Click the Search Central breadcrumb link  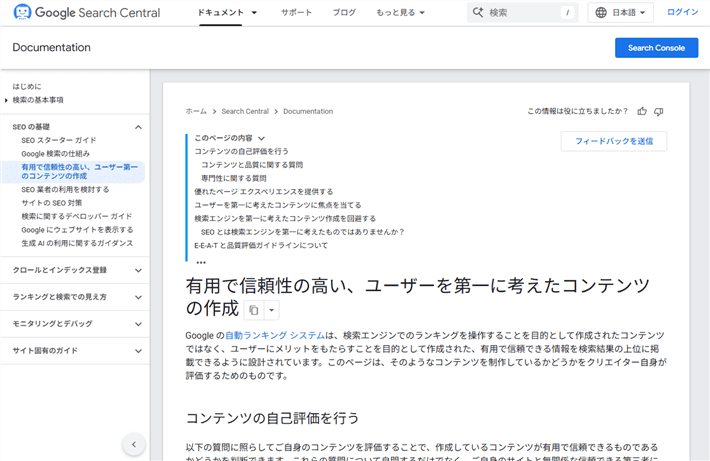(245, 111)
